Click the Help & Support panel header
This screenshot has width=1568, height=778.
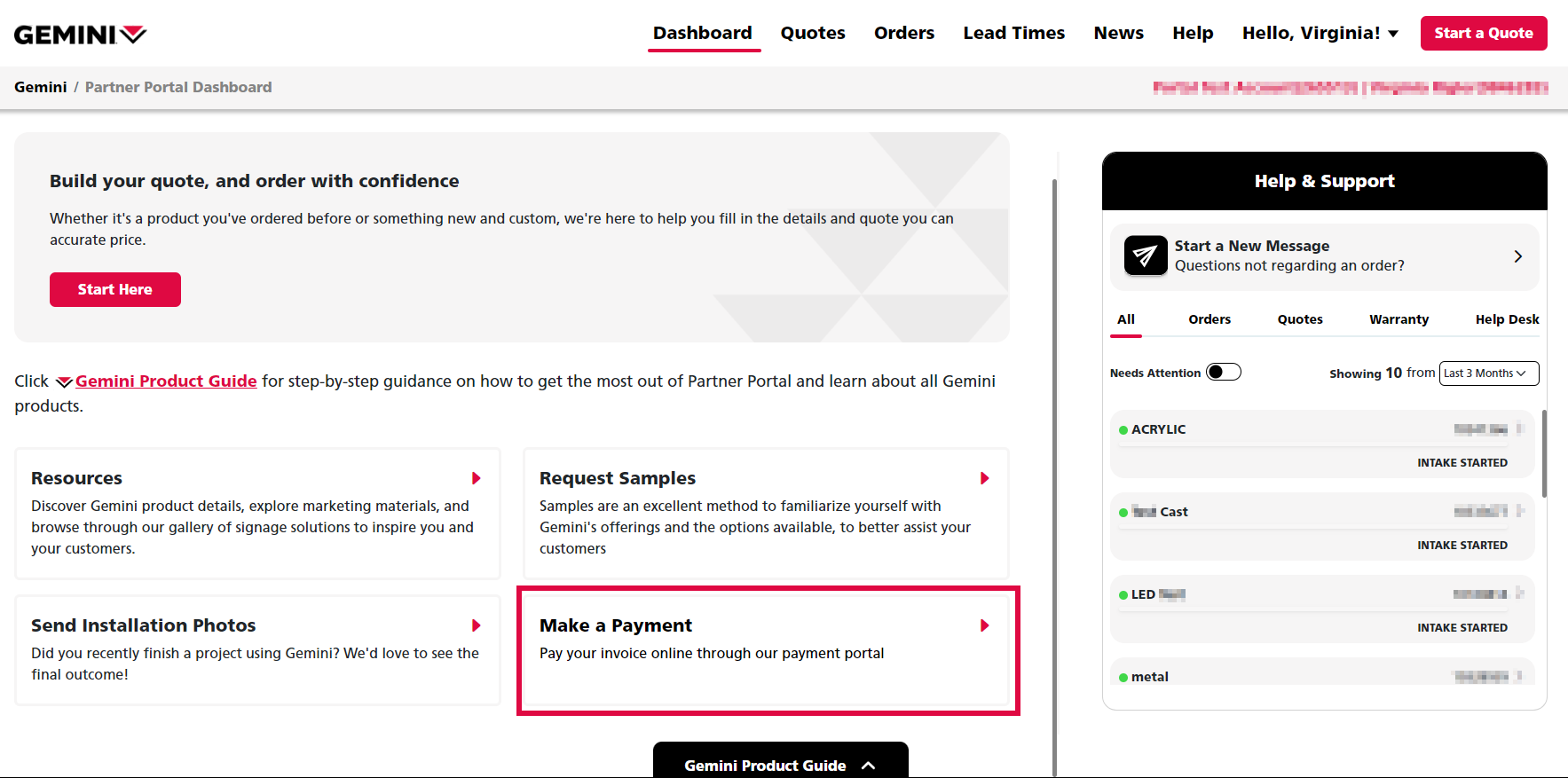[x=1324, y=181]
